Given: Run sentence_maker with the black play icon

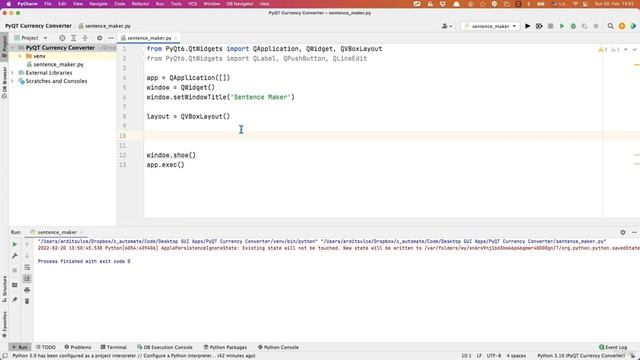Looking at the screenshot, I should point(527,26).
